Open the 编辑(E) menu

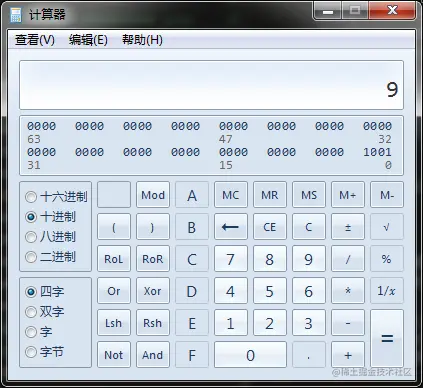88,40
